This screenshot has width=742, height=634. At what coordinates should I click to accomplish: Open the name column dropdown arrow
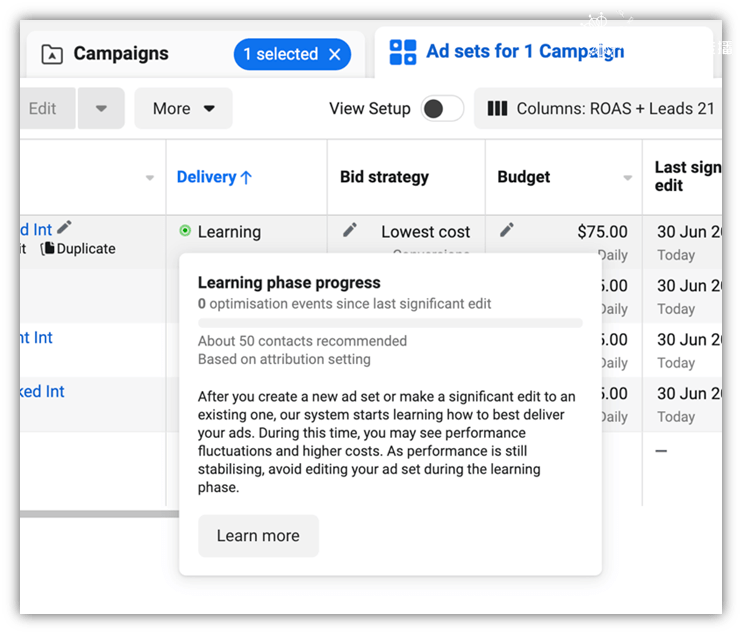point(150,178)
